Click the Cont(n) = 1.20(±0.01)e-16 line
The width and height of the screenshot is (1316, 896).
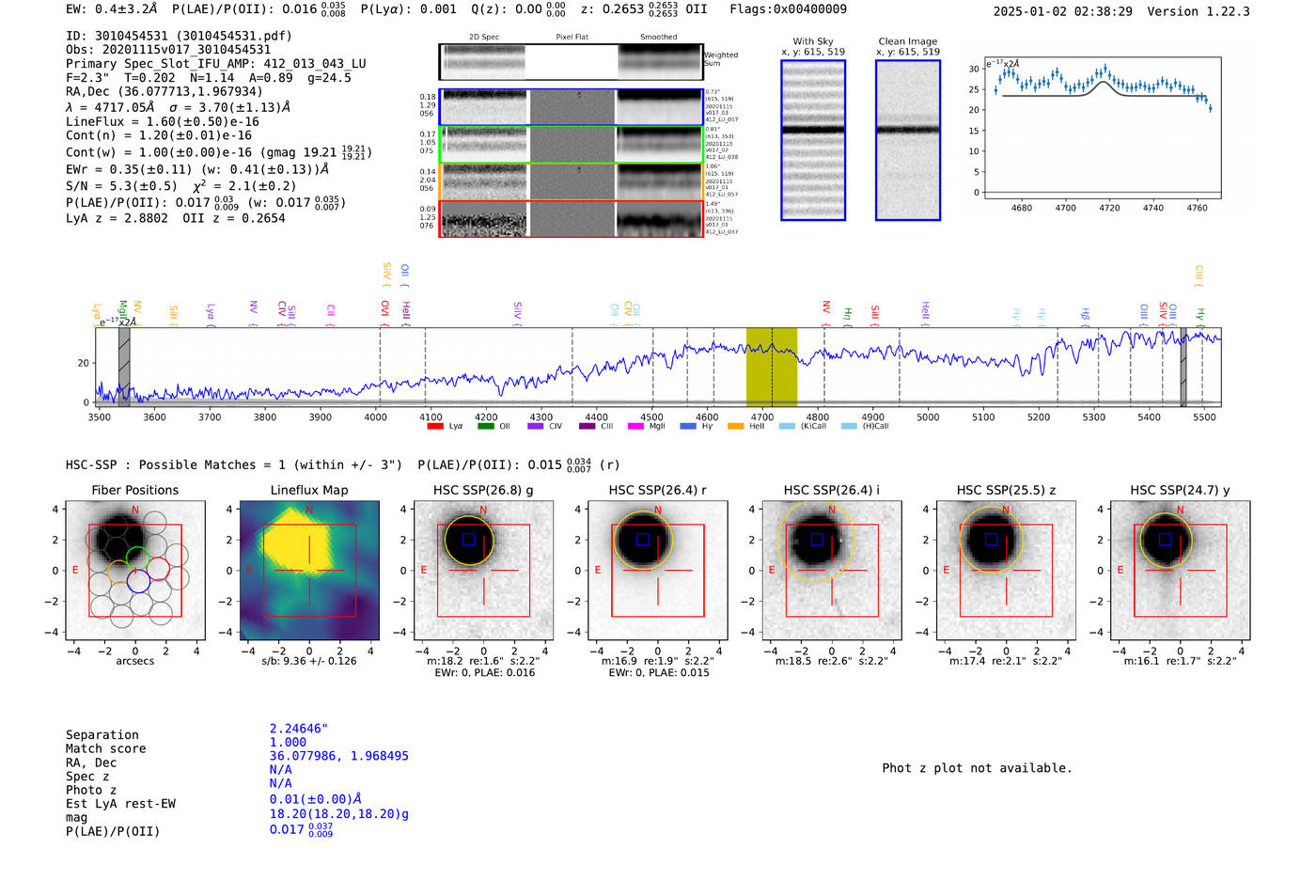click(x=159, y=135)
